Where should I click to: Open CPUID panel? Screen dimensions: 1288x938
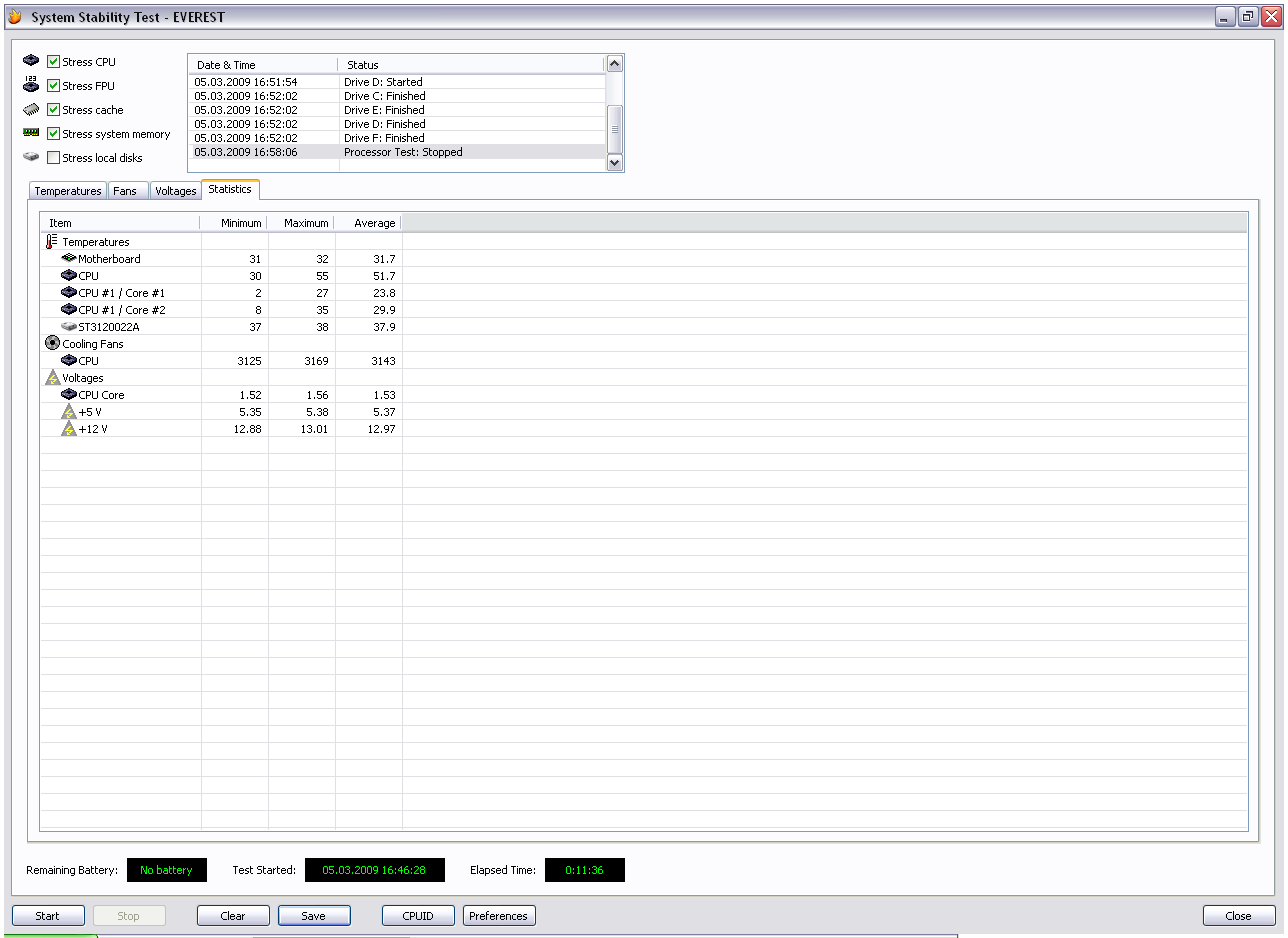[x=418, y=916]
